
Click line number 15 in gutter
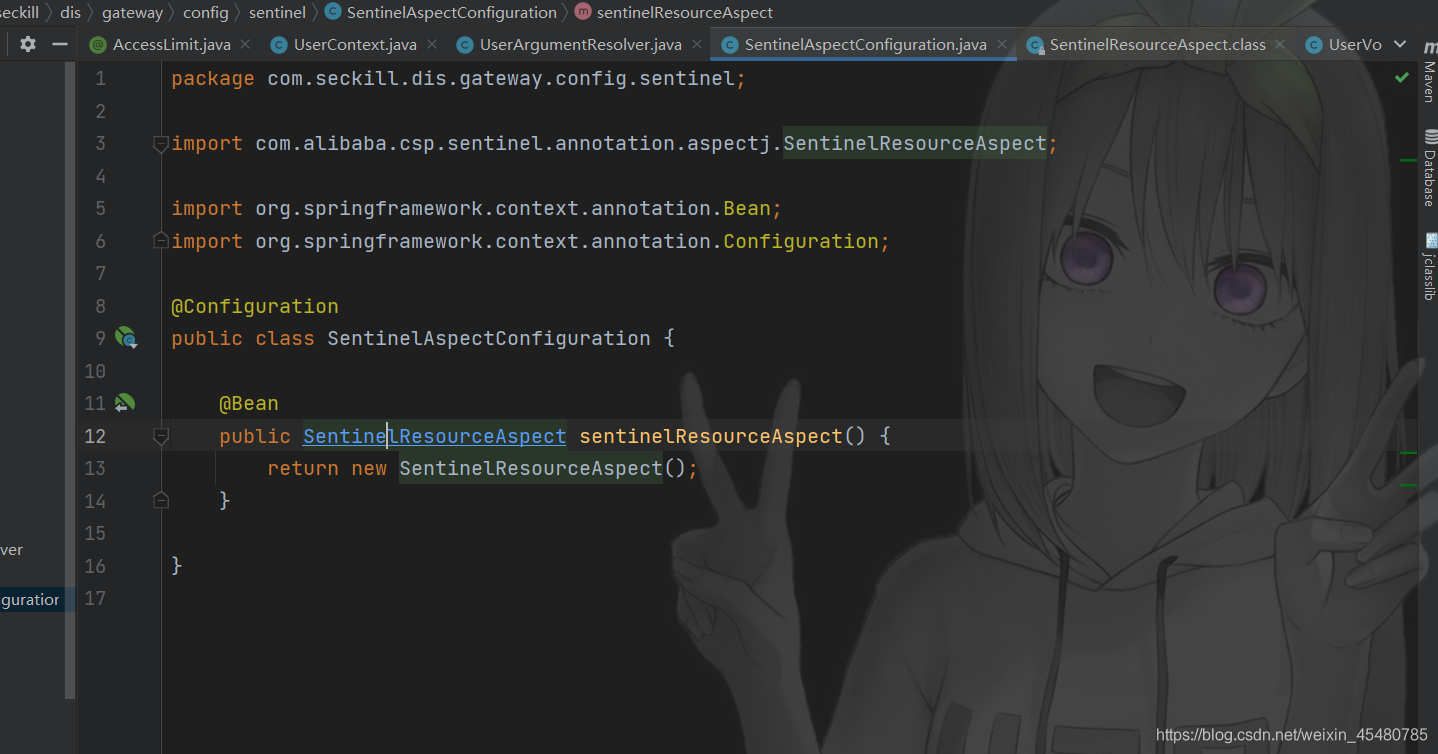(95, 533)
